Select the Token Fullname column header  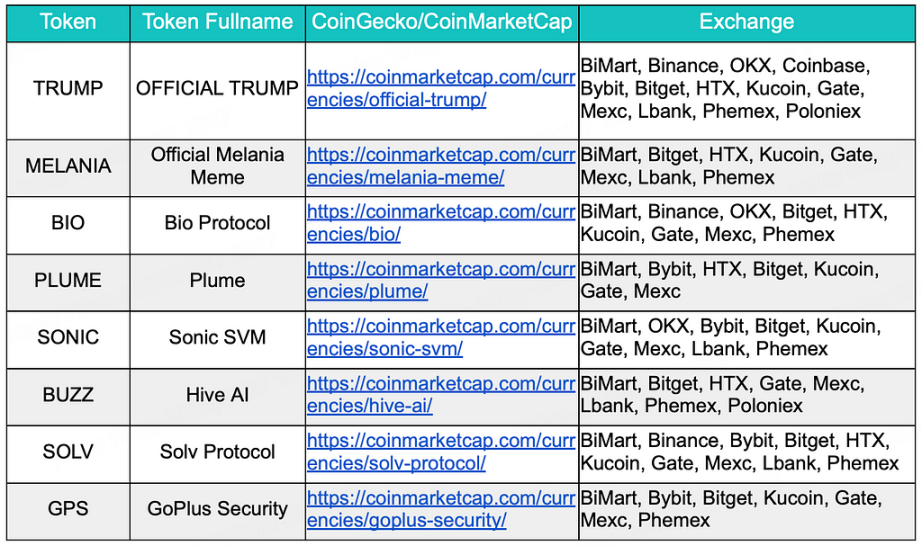[x=218, y=22]
